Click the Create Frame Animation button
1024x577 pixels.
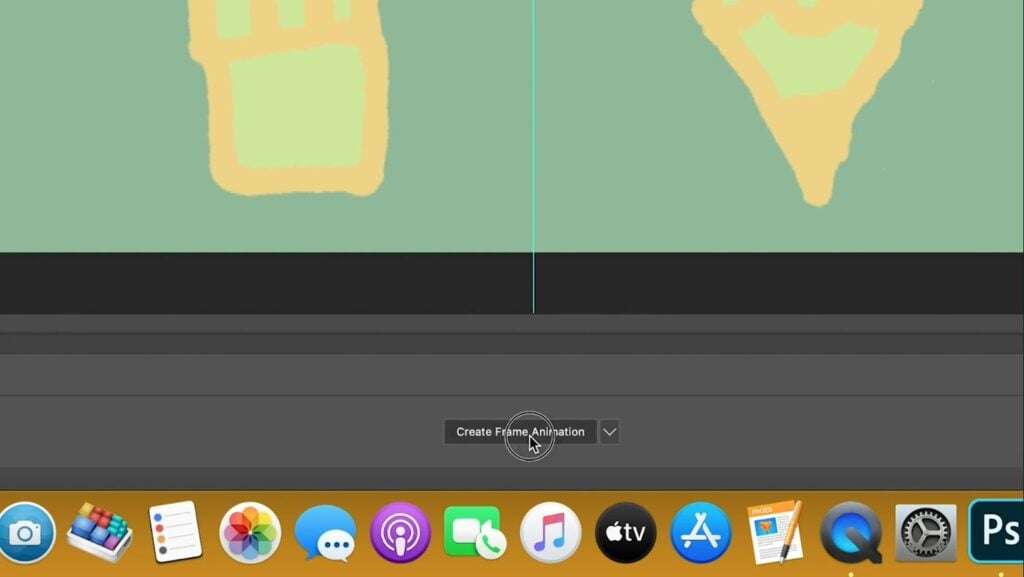[520, 432]
